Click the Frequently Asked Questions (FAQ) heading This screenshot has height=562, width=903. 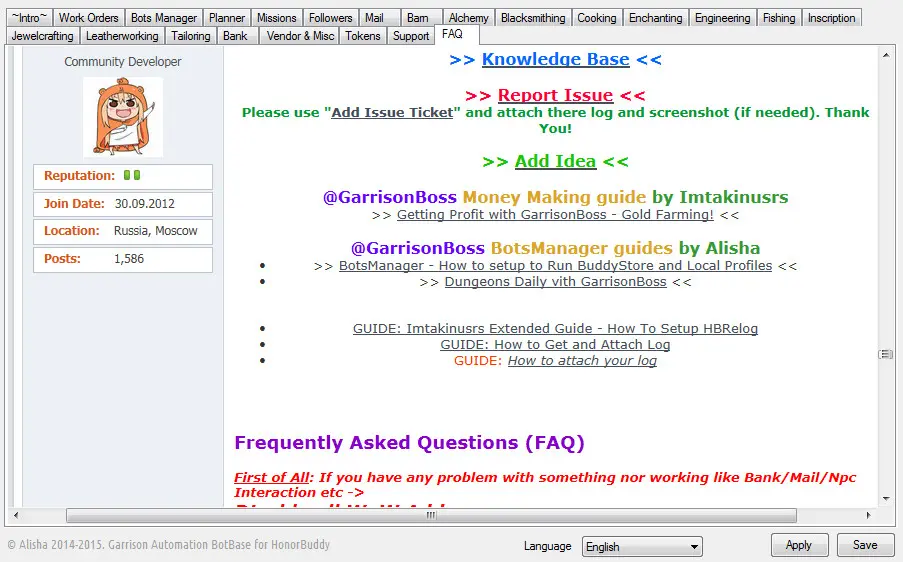point(409,443)
